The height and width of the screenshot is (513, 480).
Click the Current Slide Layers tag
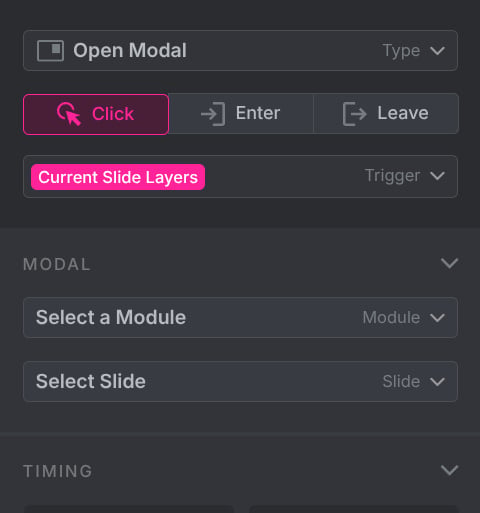coord(118,177)
